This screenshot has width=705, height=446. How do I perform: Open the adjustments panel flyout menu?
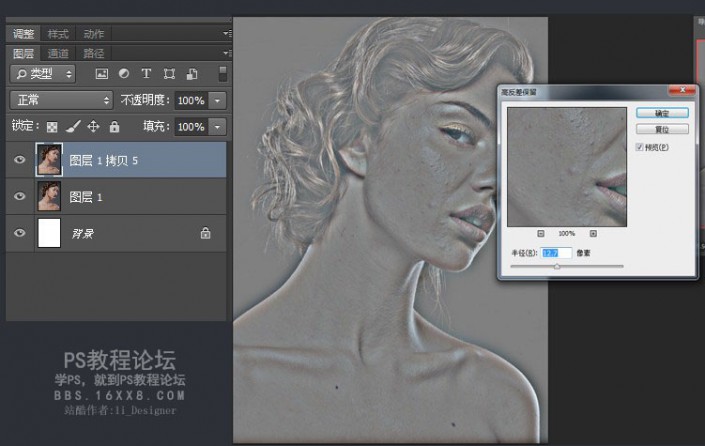227,33
